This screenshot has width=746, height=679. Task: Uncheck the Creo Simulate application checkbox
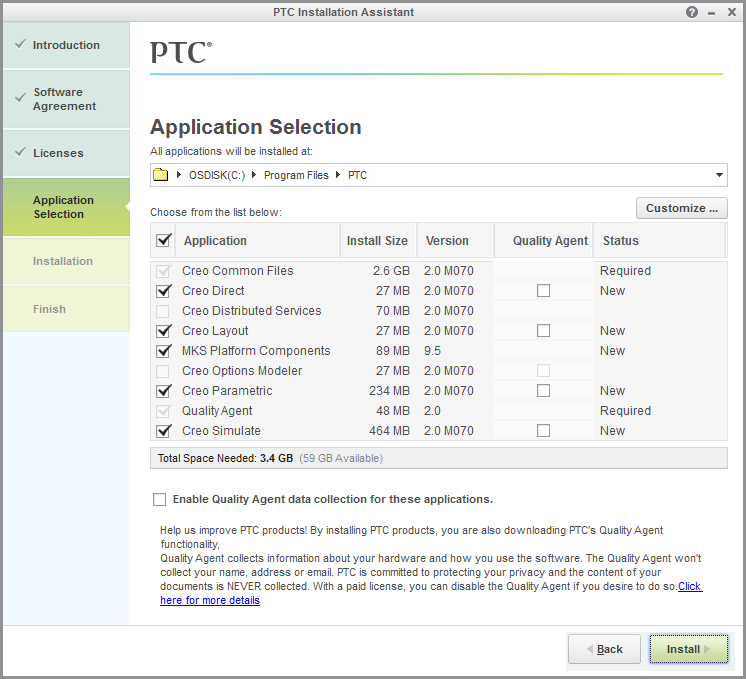point(164,431)
